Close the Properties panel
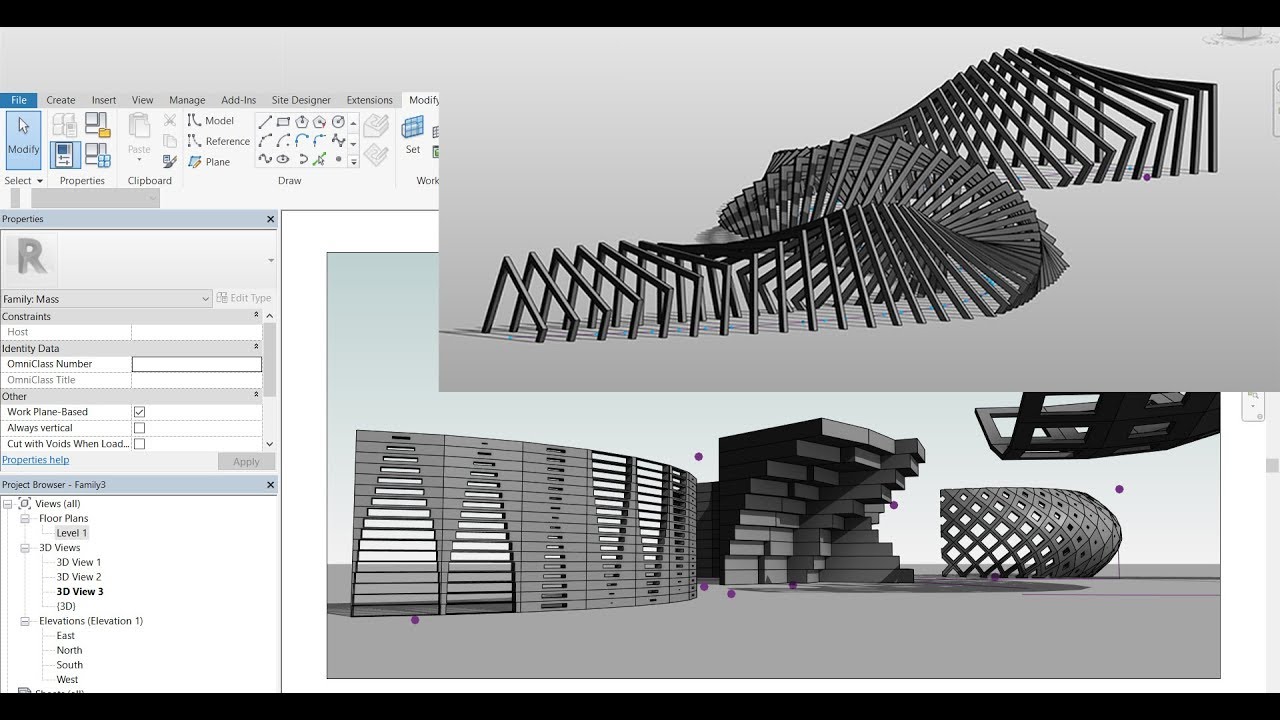The width and height of the screenshot is (1280, 720). click(270, 219)
